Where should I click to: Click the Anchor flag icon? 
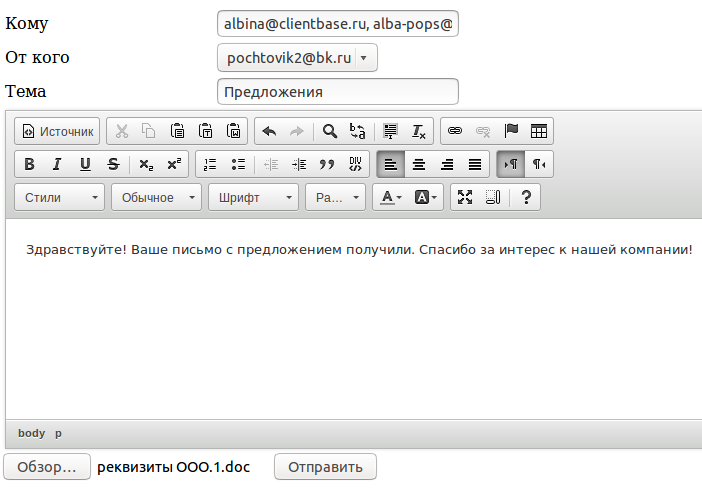pyautogui.click(x=511, y=131)
